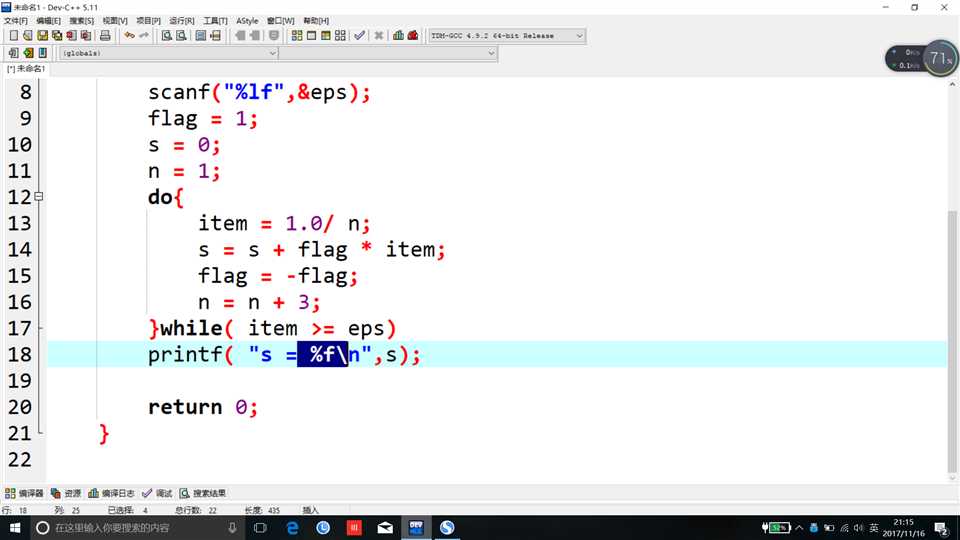Save the current file with the floppy icon
Viewport: 960px width, 540px height.
tap(42, 36)
